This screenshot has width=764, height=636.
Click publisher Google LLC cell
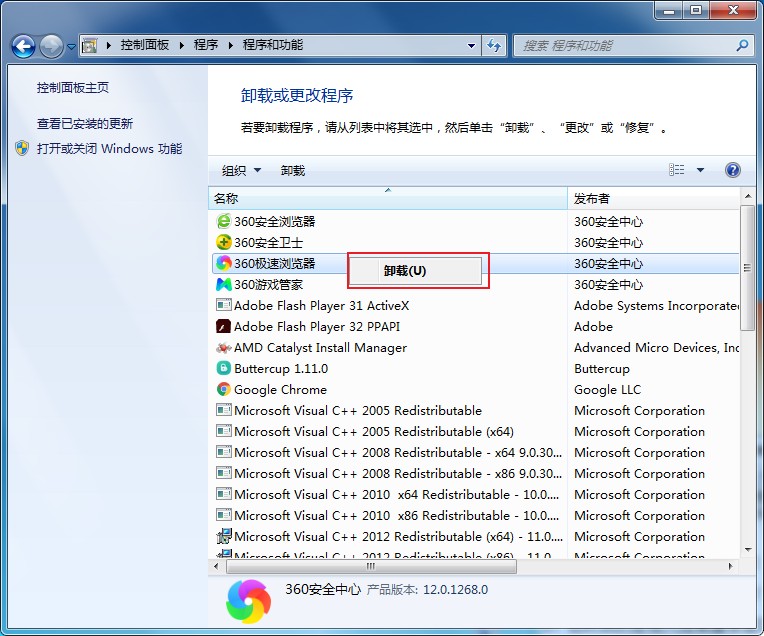(607, 389)
